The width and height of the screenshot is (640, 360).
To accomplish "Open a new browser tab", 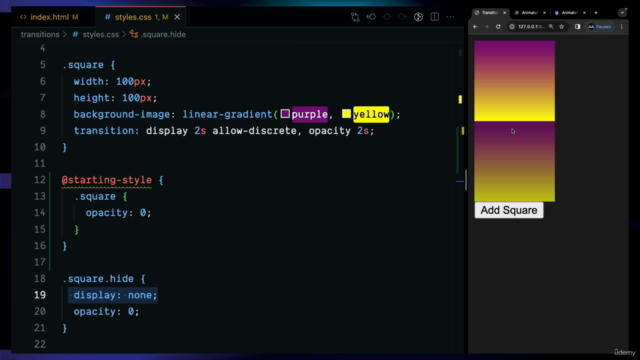I will tap(596, 13).
